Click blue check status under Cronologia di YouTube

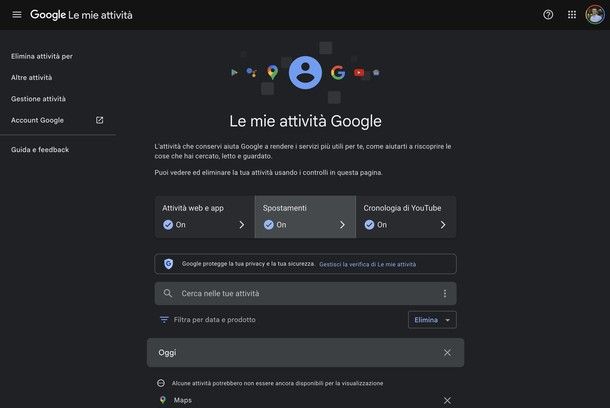tap(370, 225)
